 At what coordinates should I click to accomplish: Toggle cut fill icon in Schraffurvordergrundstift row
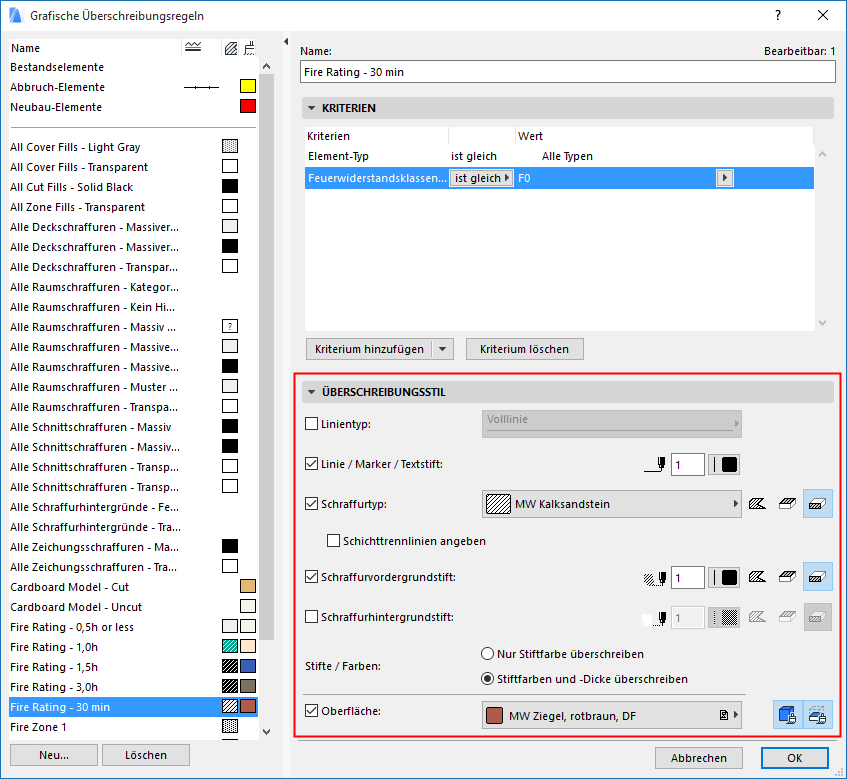tap(817, 577)
